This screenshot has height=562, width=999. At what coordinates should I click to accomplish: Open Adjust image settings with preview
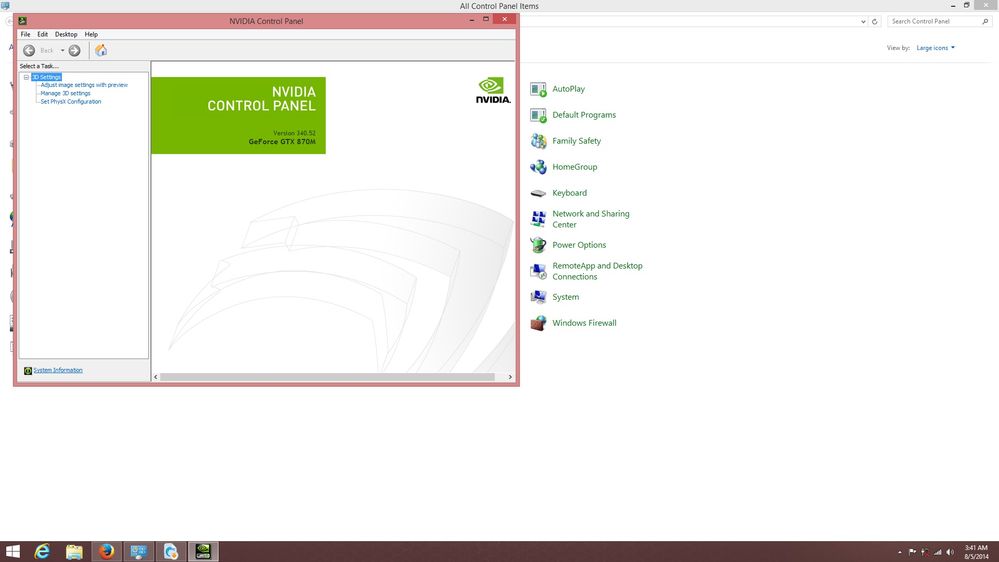pos(84,85)
